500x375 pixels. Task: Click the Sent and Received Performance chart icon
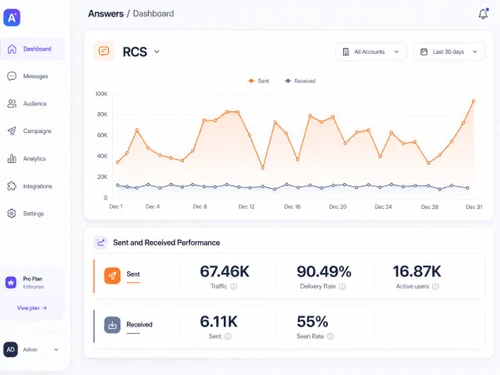pos(101,242)
